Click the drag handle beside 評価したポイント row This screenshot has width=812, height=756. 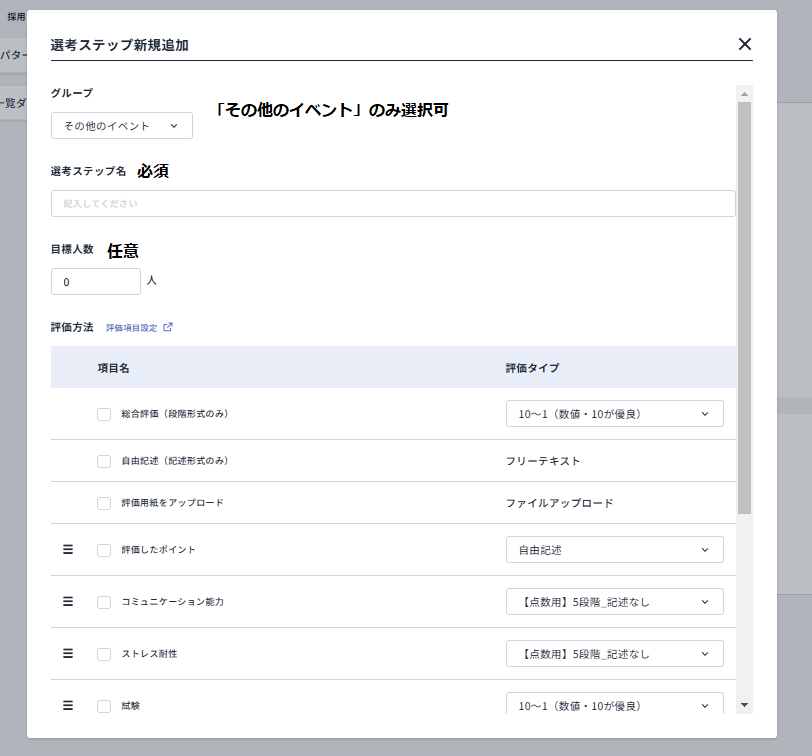(x=67, y=549)
